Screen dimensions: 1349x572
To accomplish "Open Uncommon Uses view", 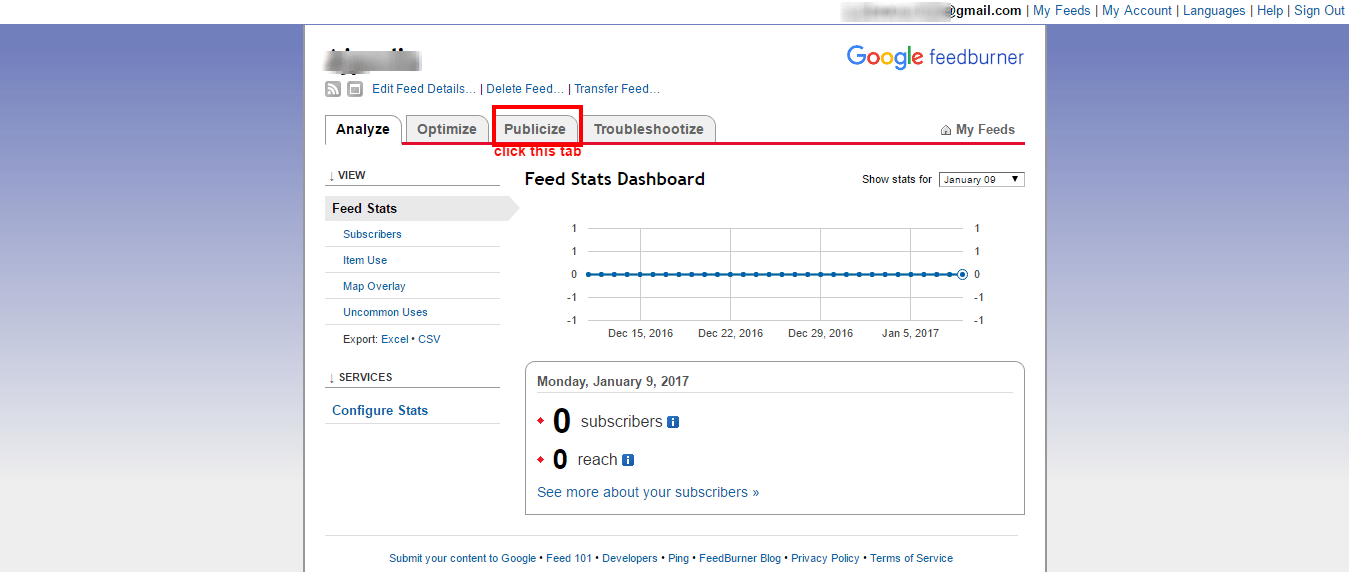I will (x=385, y=312).
